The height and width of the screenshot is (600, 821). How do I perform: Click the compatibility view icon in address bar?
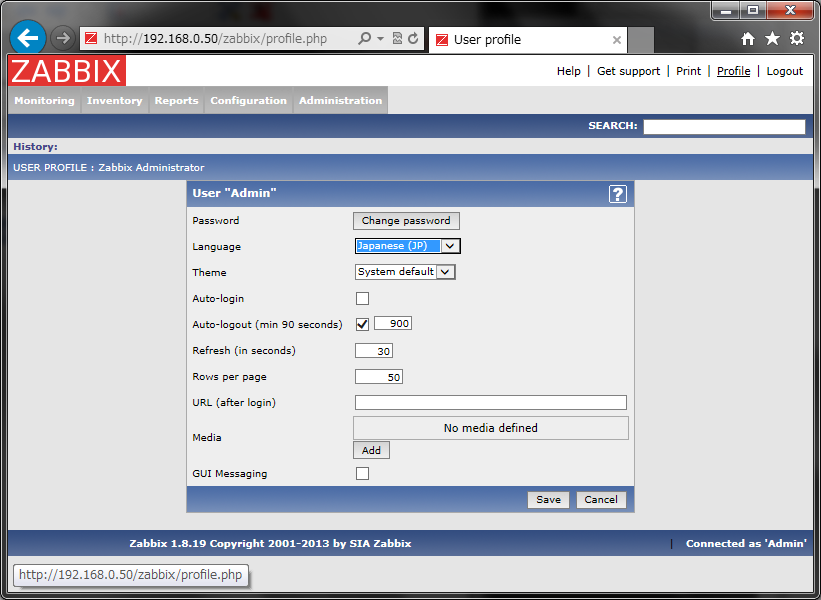tap(397, 38)
